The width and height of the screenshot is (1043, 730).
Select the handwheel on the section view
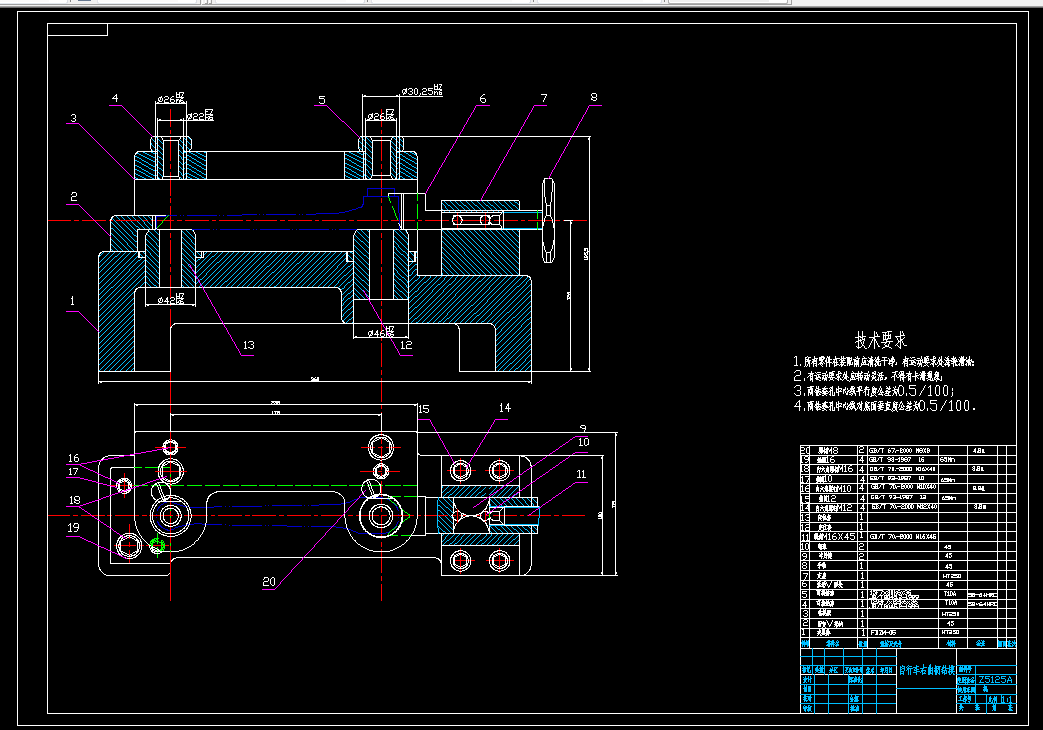(549, 220)
